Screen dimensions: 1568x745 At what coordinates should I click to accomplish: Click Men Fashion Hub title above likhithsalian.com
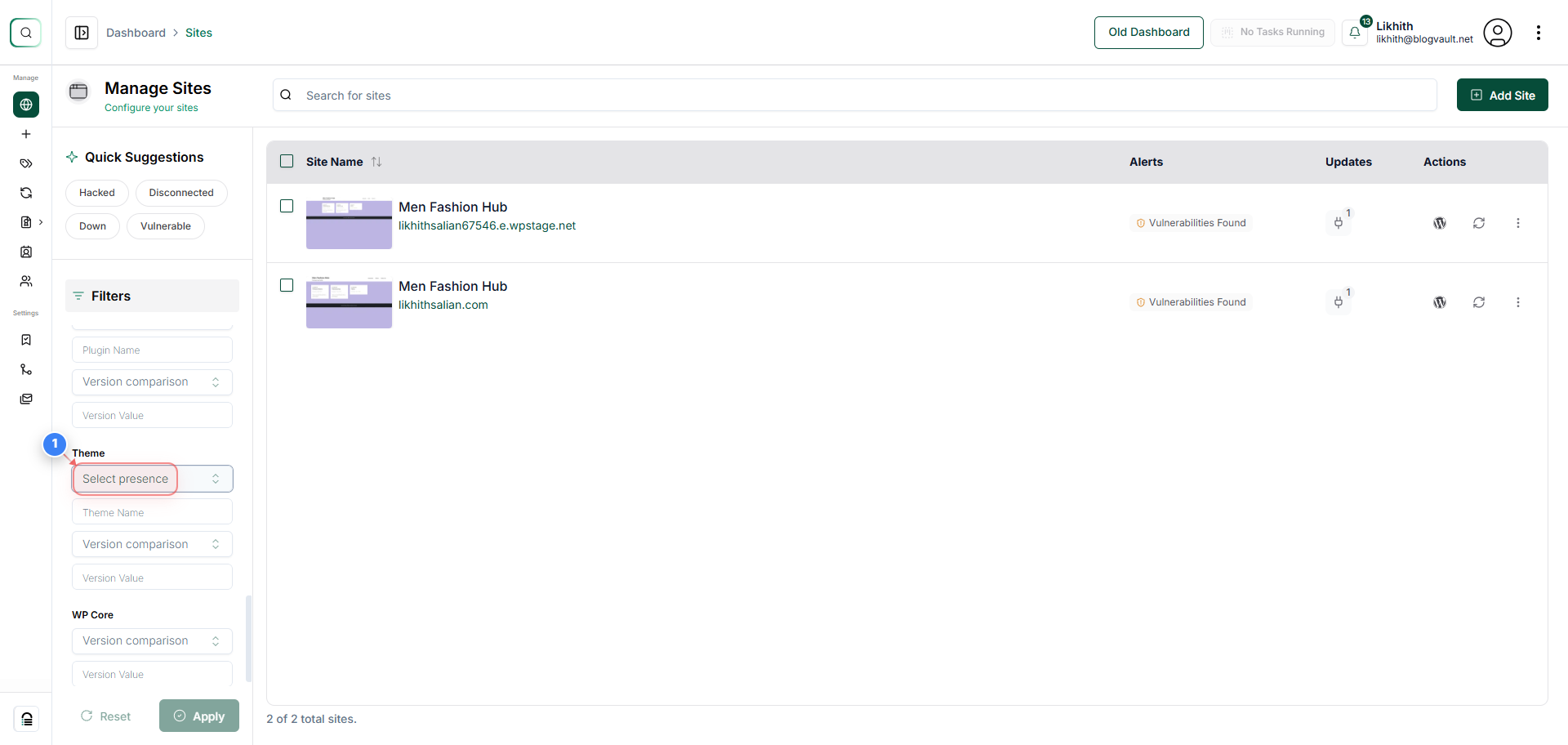click(x=452, y=286)
